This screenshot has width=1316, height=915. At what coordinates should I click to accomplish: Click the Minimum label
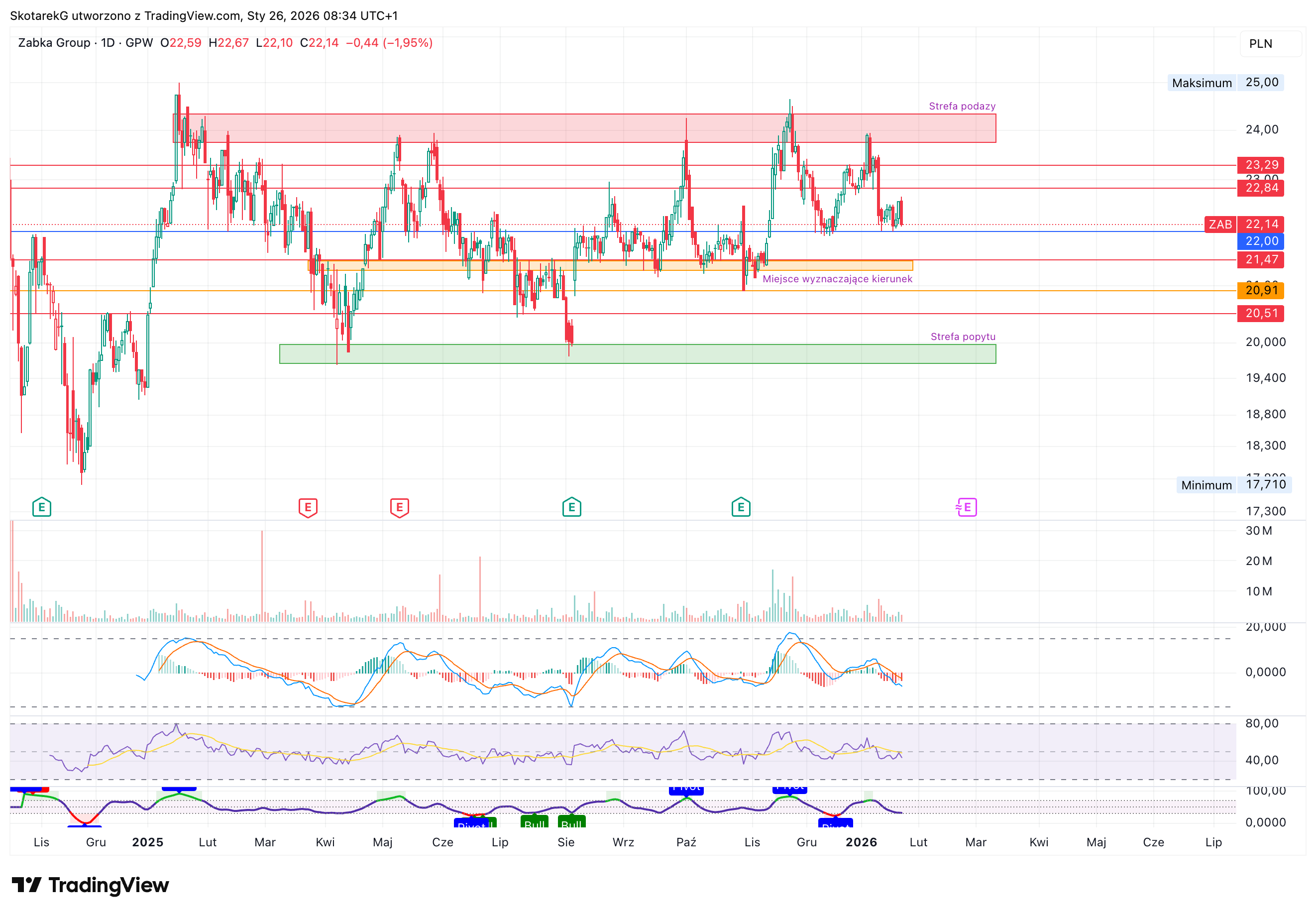pos(1206,485)
